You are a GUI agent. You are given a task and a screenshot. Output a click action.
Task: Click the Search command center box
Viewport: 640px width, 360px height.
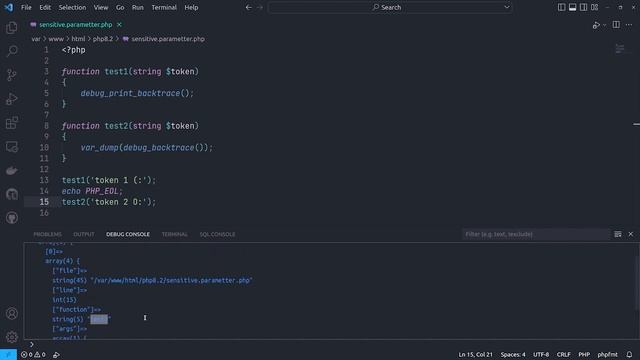390,7
